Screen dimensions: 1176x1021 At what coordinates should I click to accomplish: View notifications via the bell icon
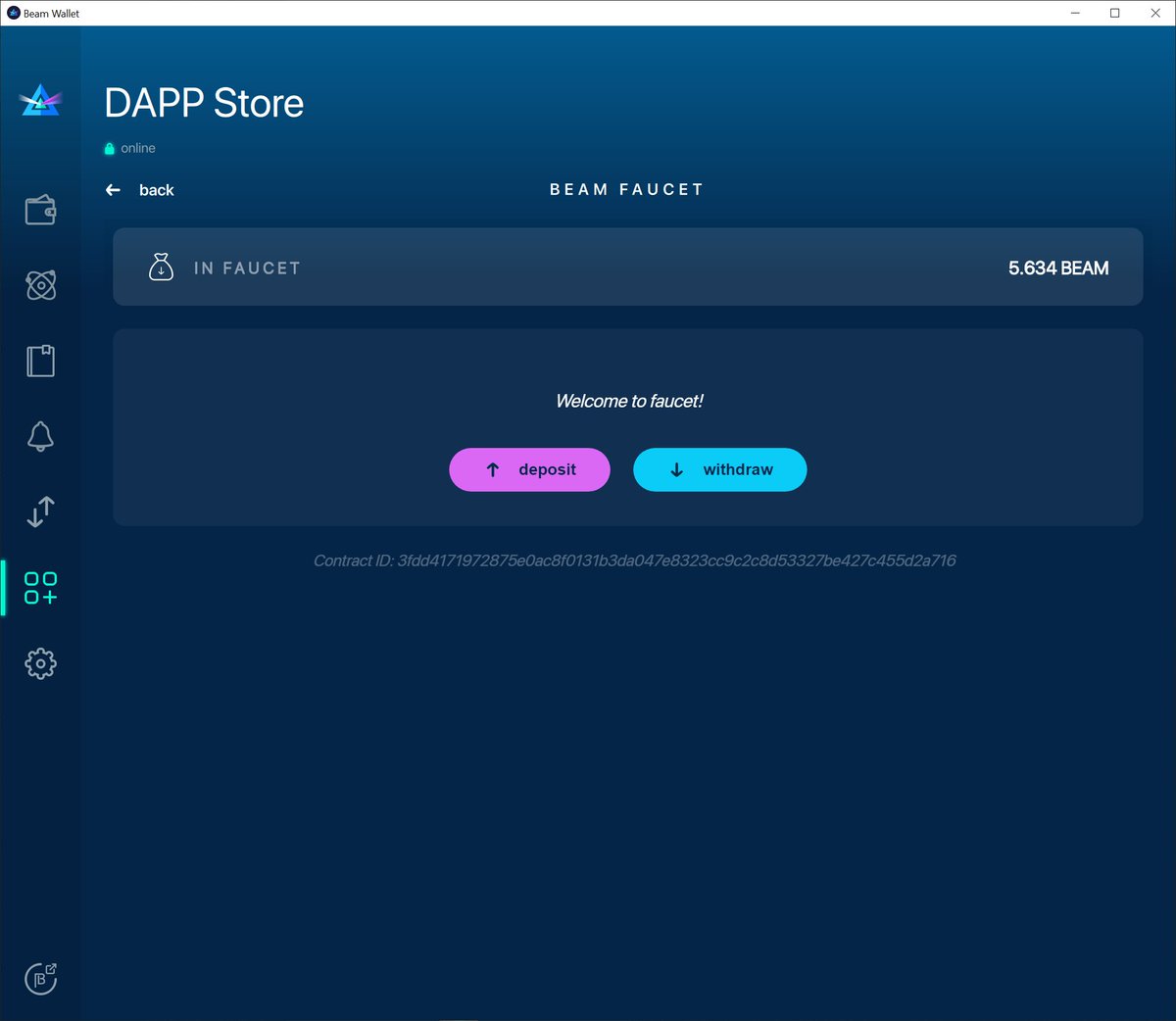click(40, 436)
